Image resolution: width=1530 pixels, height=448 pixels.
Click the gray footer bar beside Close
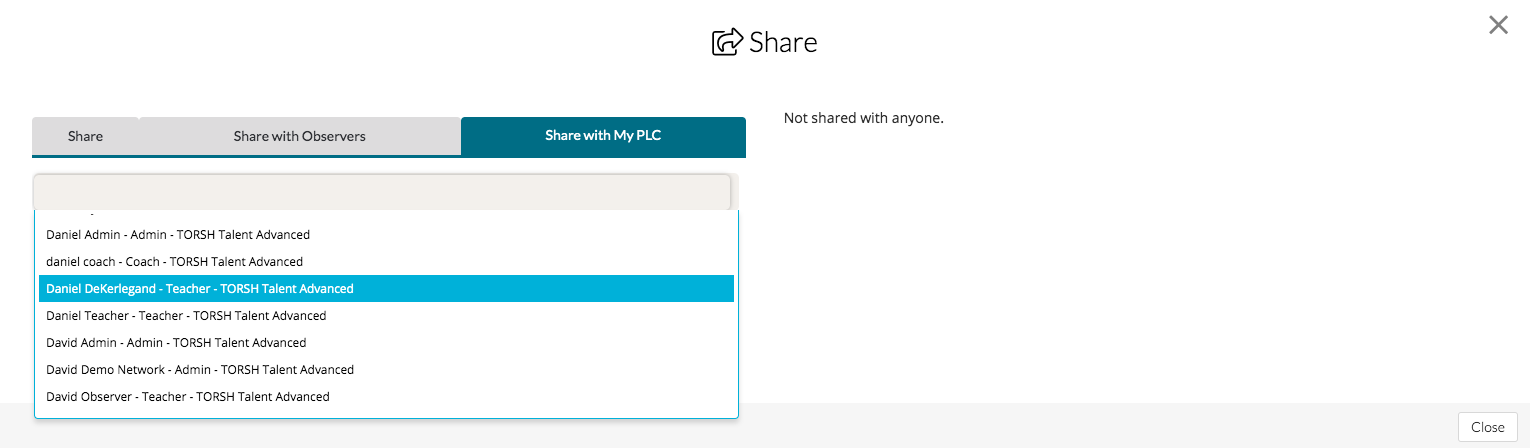(x=1100, y=426)
